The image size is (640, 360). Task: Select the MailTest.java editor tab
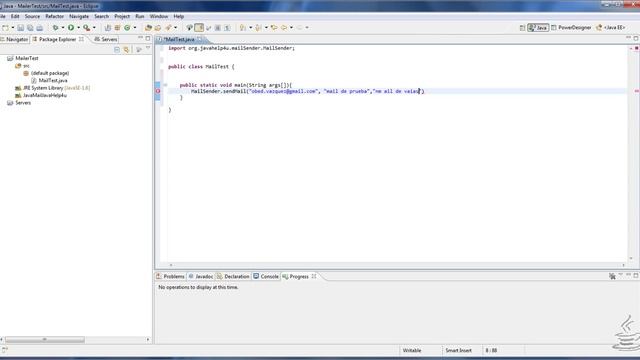[179, 39]
